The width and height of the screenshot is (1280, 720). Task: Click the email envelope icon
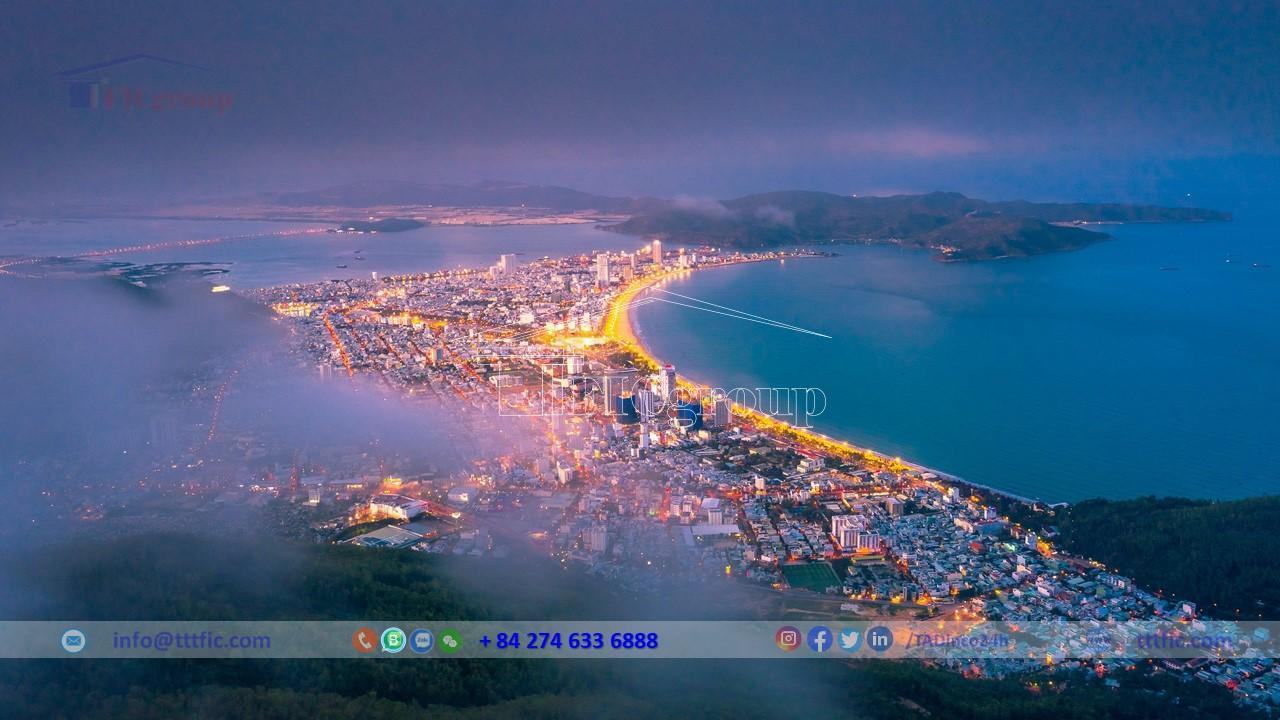click(x=73, y=641)
